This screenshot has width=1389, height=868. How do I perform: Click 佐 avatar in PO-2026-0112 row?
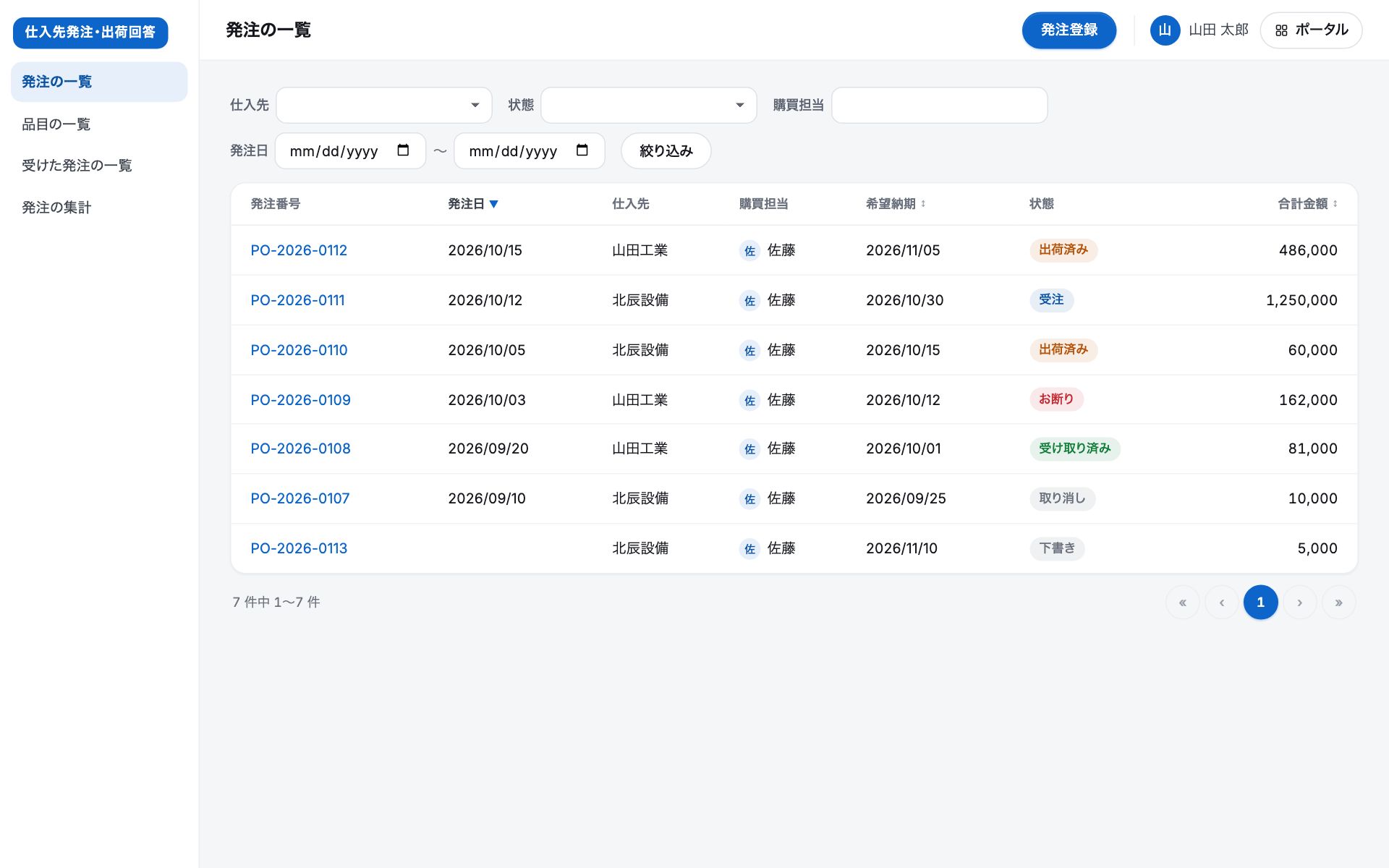[749, 251]
